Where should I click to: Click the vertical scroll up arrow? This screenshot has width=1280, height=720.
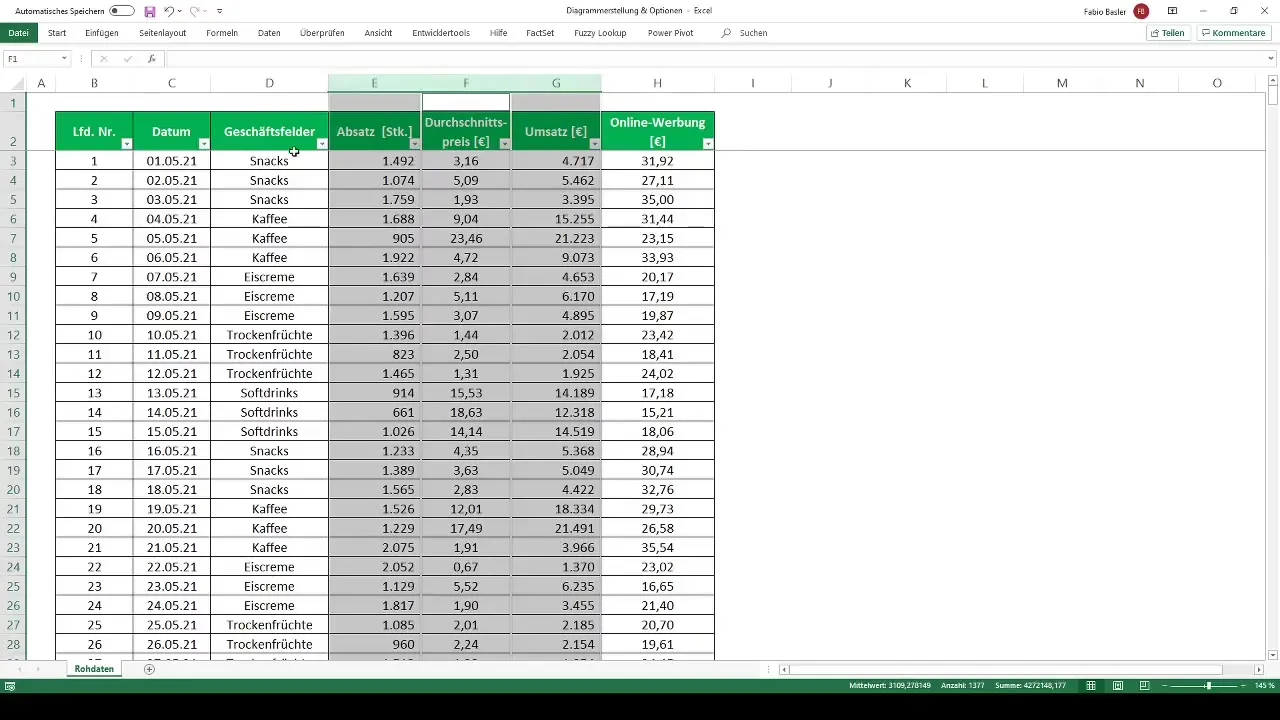[x=1273, y=80]
